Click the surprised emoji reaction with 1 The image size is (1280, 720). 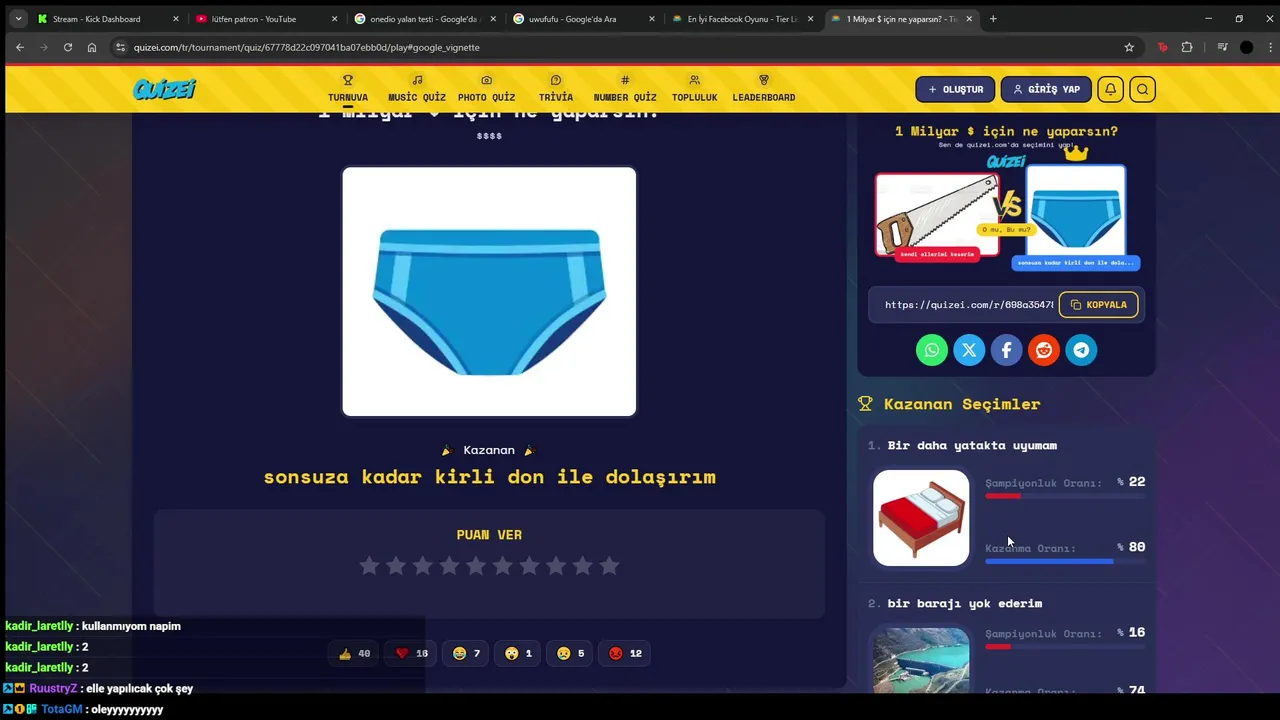coord(518,653)
